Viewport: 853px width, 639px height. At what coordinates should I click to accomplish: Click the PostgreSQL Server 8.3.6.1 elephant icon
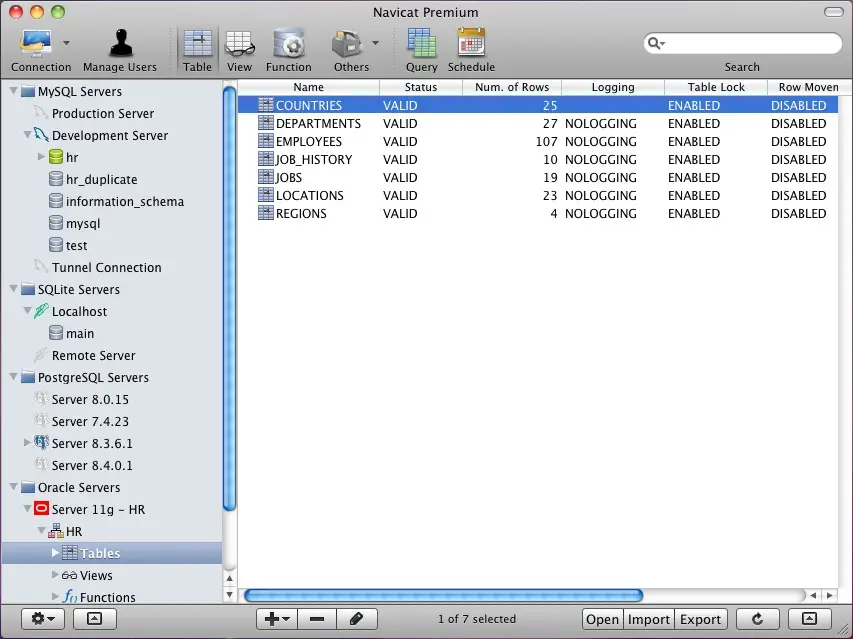coord(41,443)
